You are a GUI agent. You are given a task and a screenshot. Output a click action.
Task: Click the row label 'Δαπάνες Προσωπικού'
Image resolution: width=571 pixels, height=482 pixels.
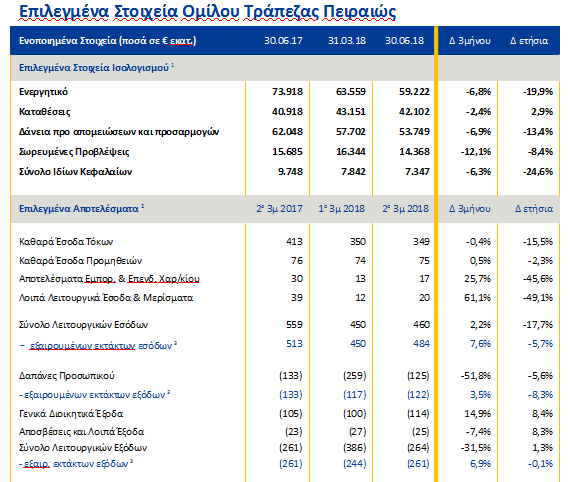pyautogui.click(x=67, y=376)
